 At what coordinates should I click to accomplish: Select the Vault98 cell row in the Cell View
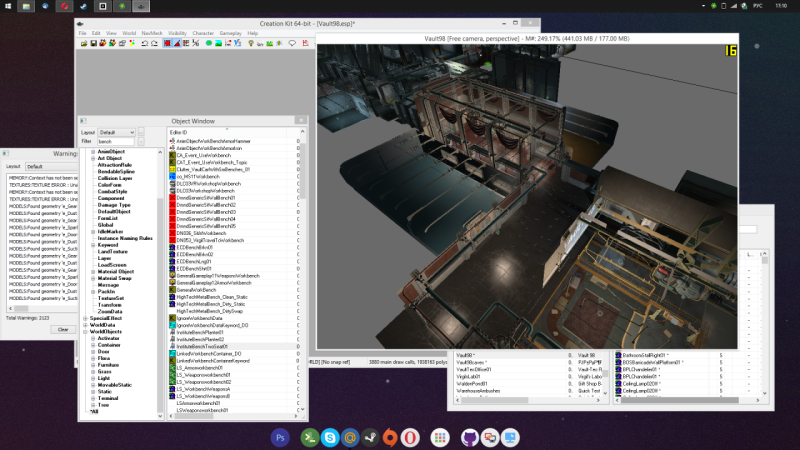[526, 355]
